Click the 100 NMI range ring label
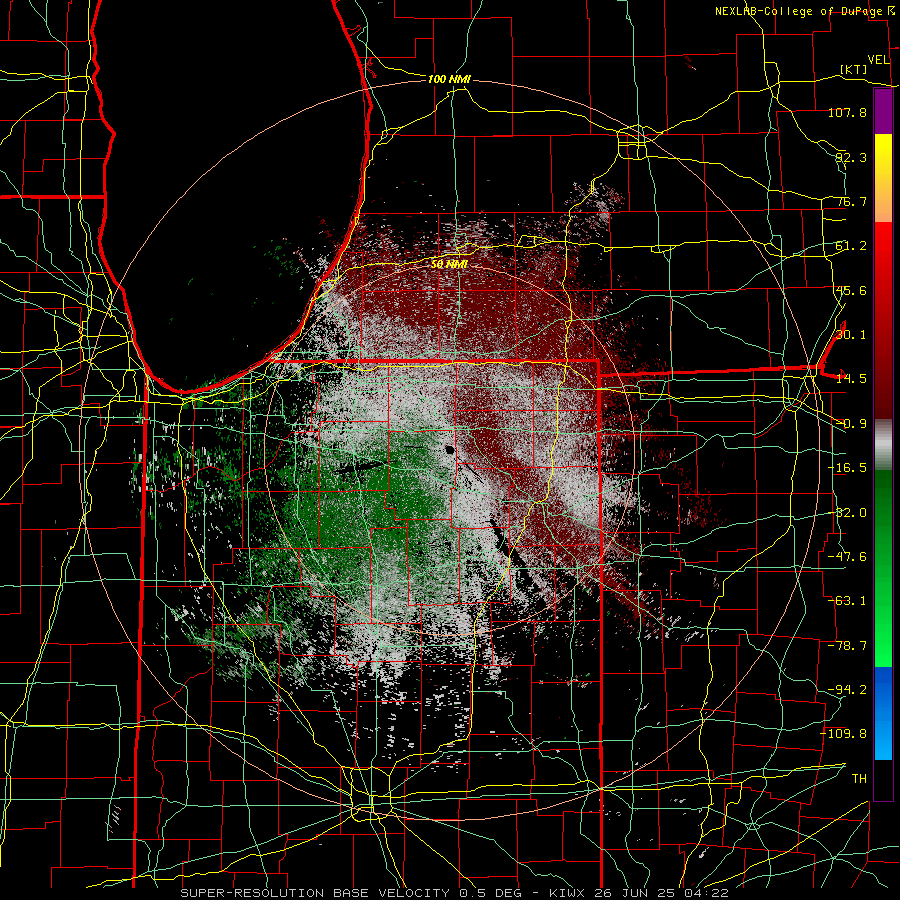Viewport: 900px width, 900px height. click(x=449, y=79)
